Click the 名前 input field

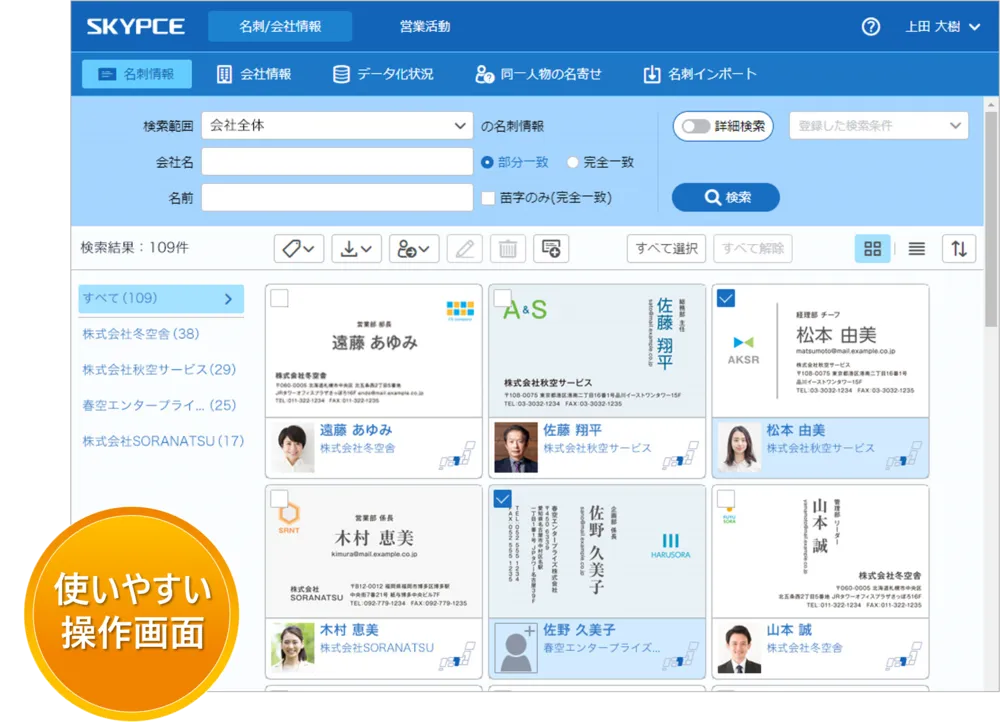coord(337,198)
